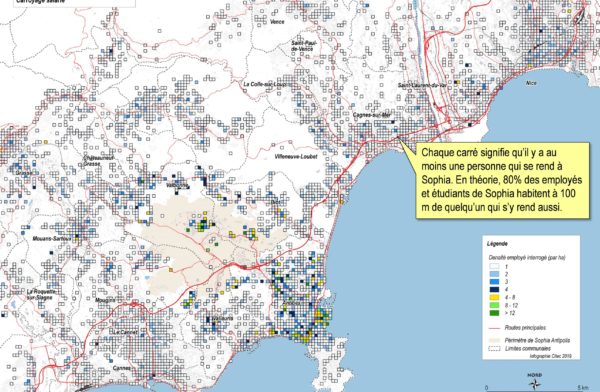
Task: Click the 'Densité employé interrogé (par ha)' label
Action: (527, 258)
